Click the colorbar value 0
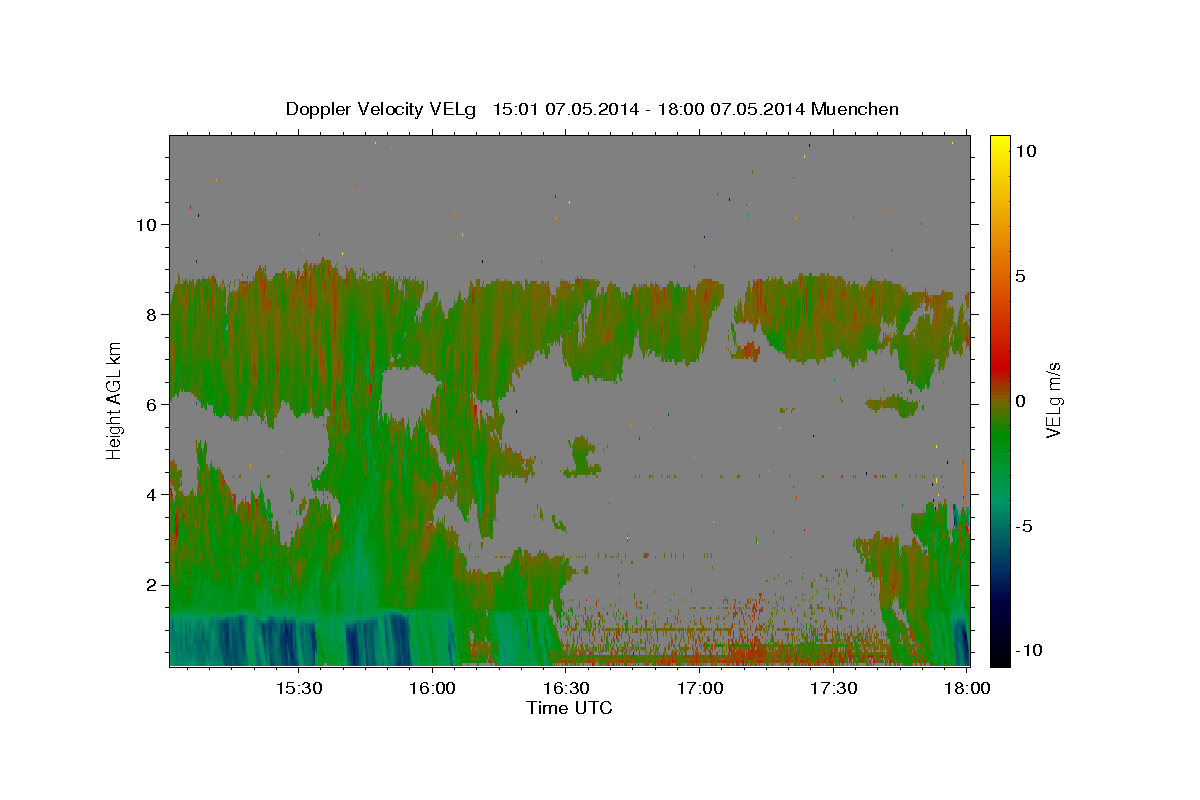 [1020, 401]
